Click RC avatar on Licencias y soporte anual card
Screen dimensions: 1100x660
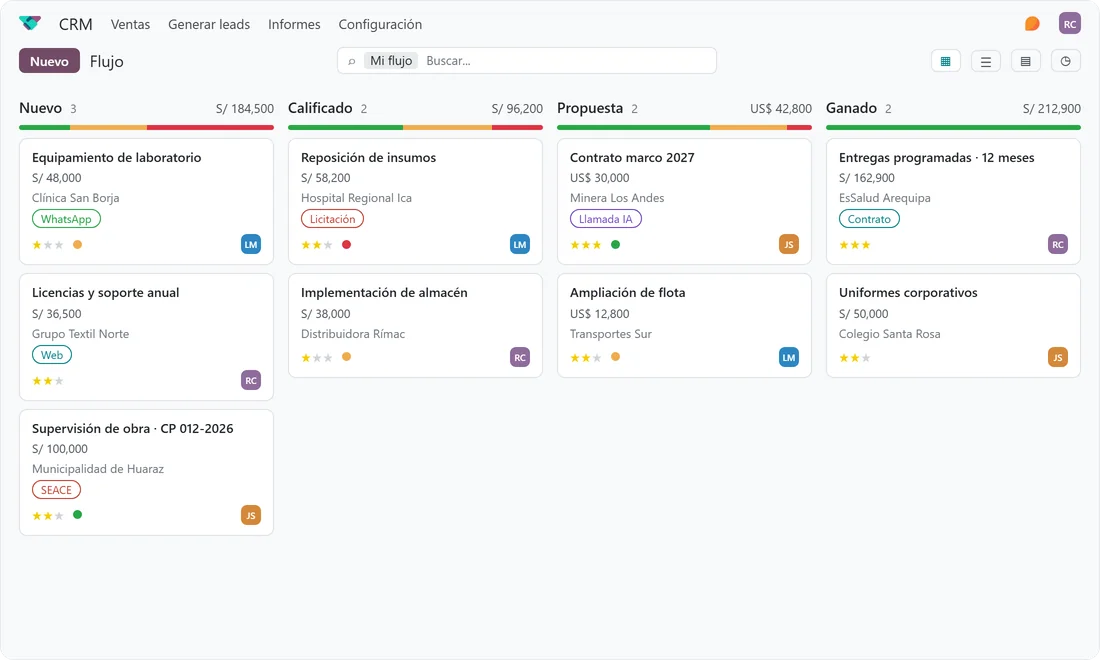pos(250,380)
